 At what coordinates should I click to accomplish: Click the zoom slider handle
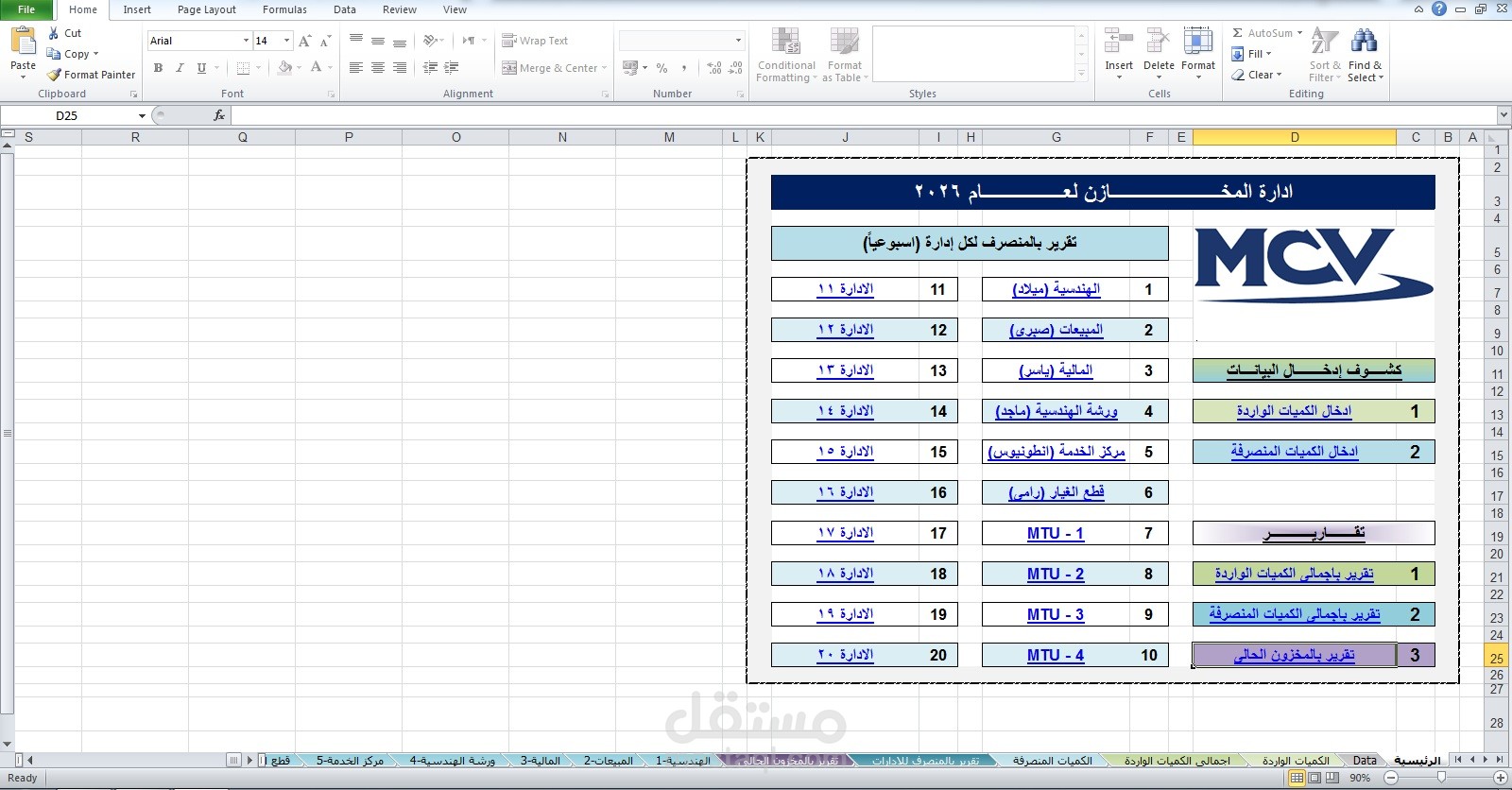pos(1441,778)
